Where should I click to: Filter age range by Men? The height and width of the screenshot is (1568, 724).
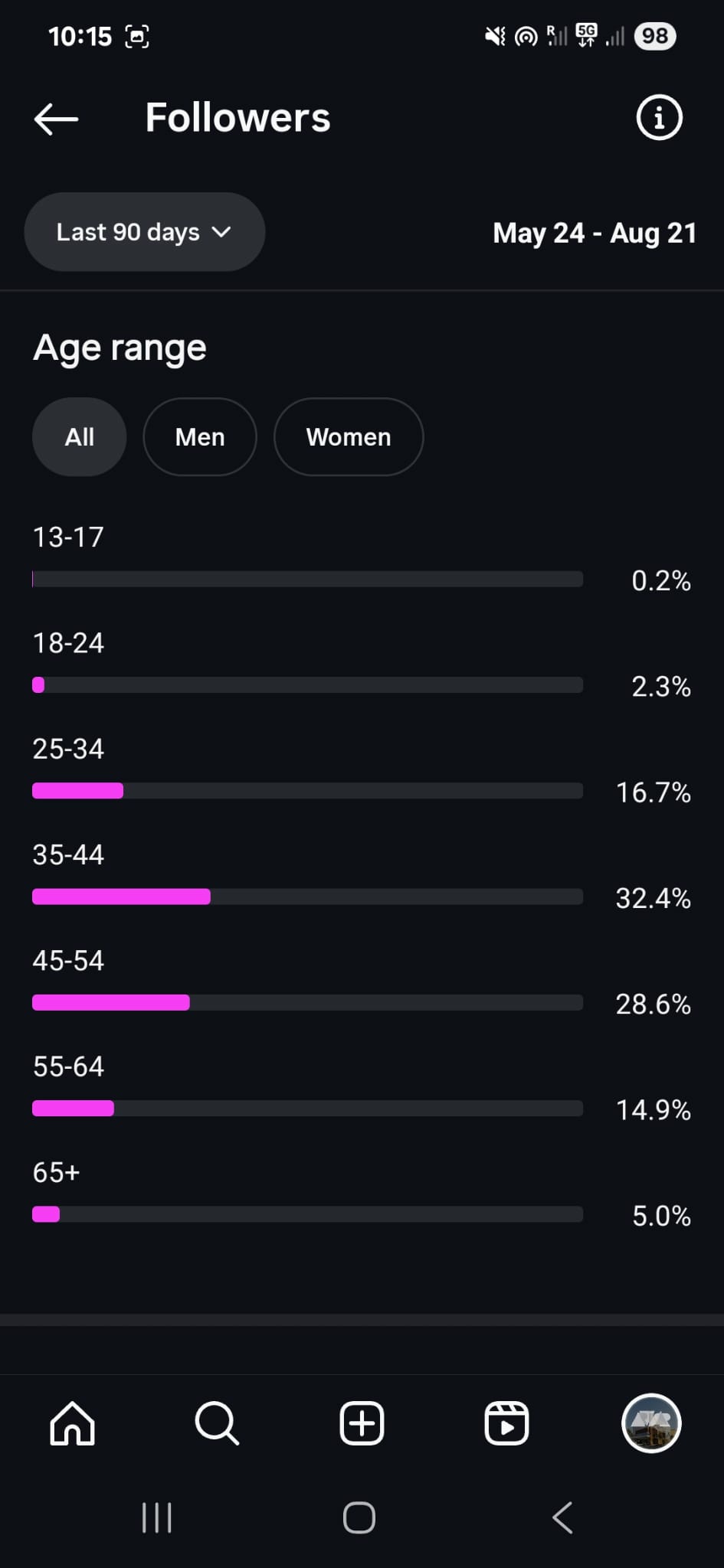coord(200,437)
